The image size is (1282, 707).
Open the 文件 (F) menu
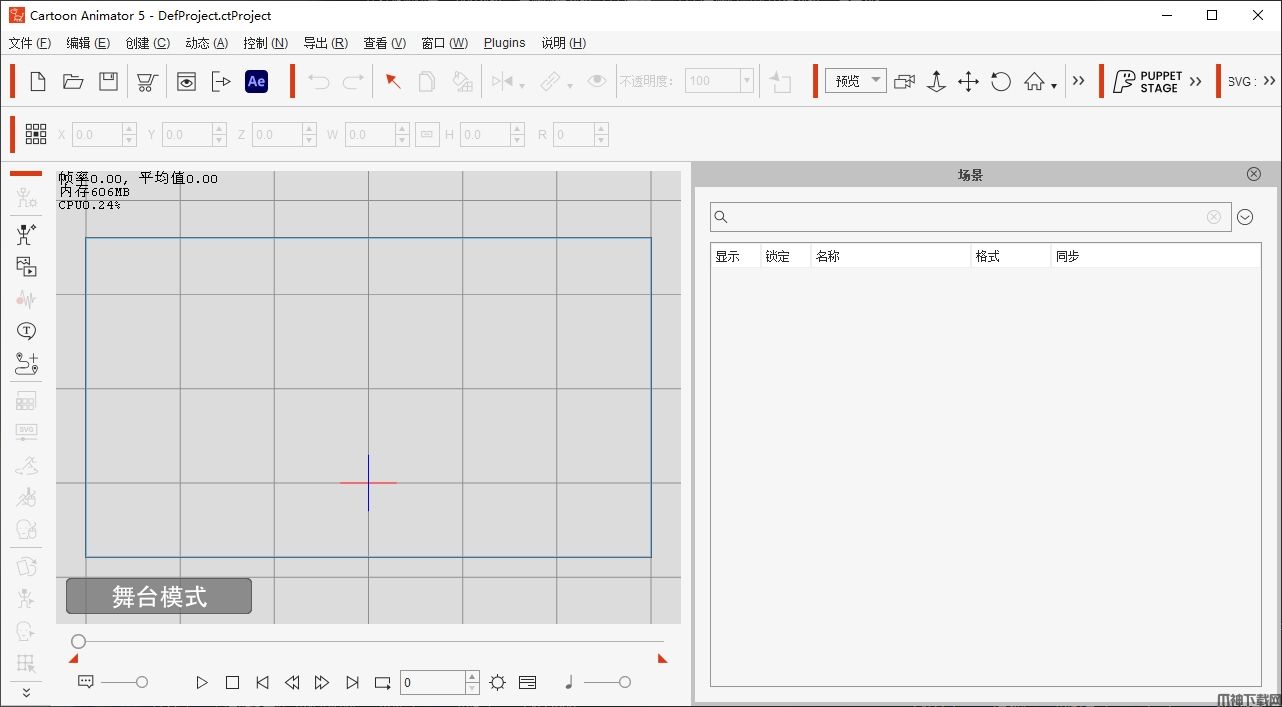pos(29,43)
